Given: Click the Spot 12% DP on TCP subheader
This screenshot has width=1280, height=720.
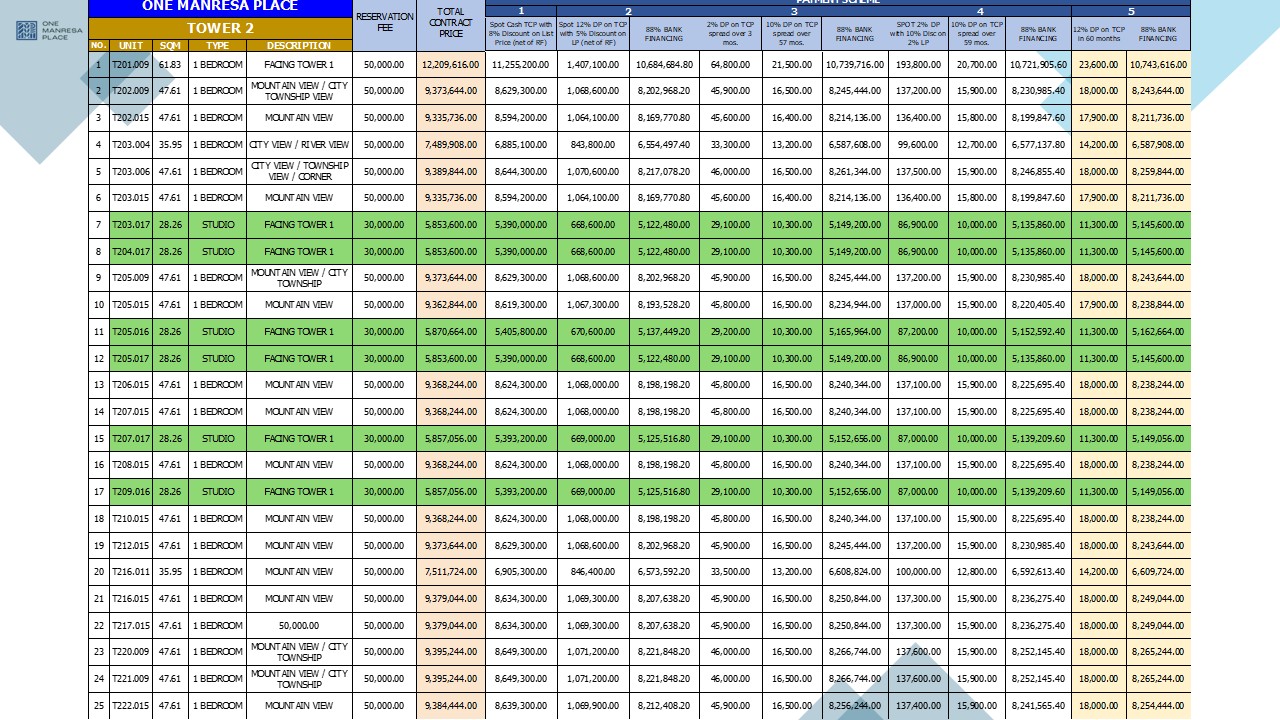Looking at the screenshot, I should click(x=593, y=34).
